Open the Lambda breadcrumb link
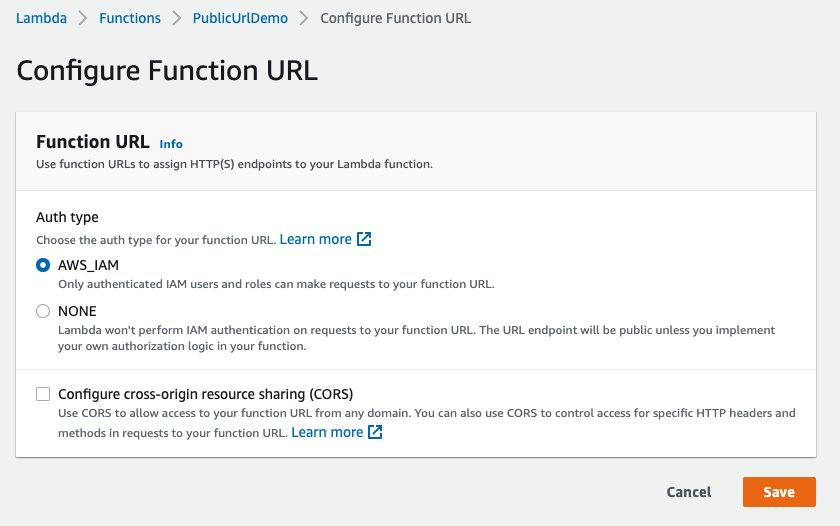 pyautogui.click(x=41, y=18)
